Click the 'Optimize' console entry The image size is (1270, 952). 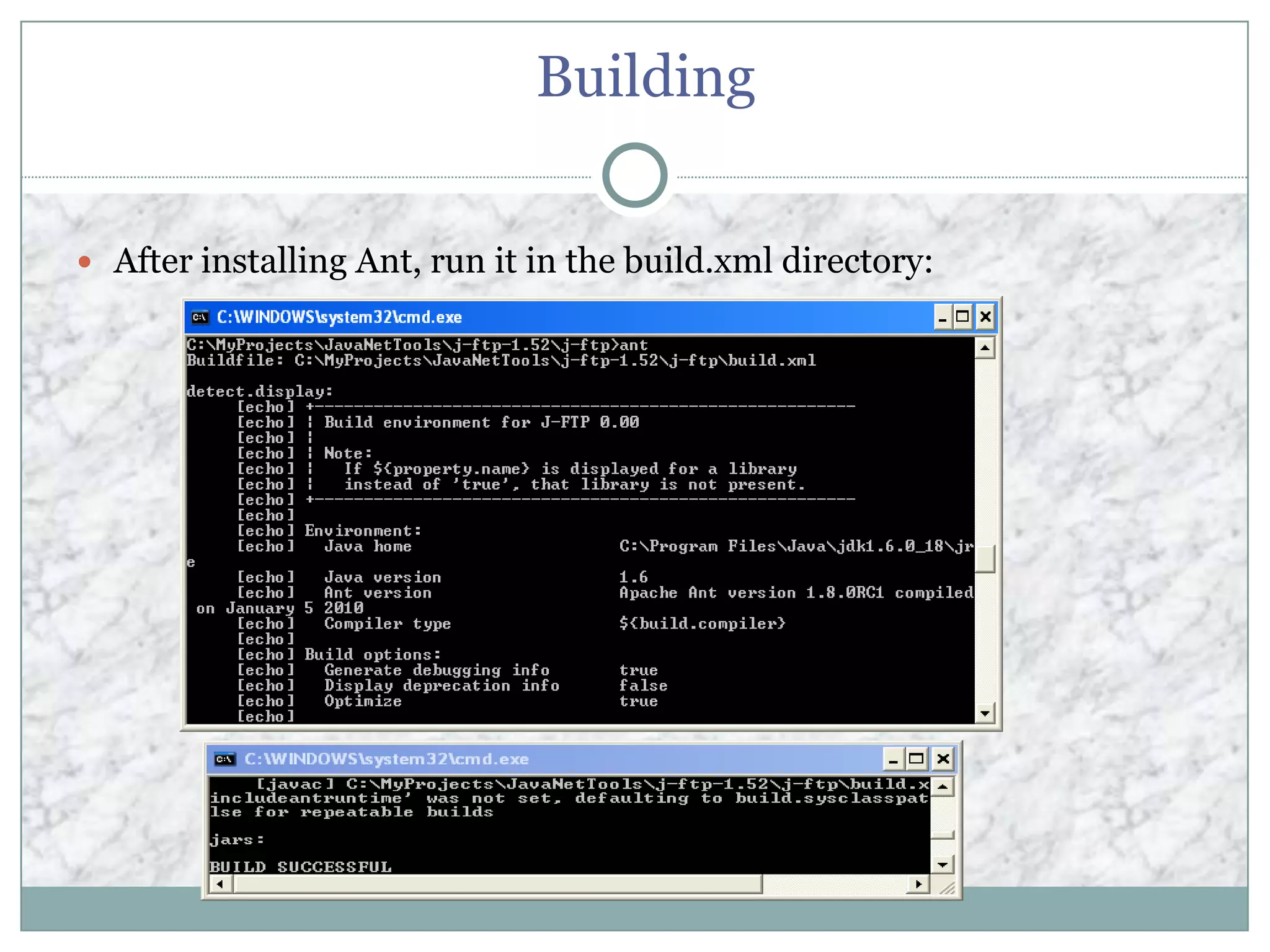(x=363, y=702)
